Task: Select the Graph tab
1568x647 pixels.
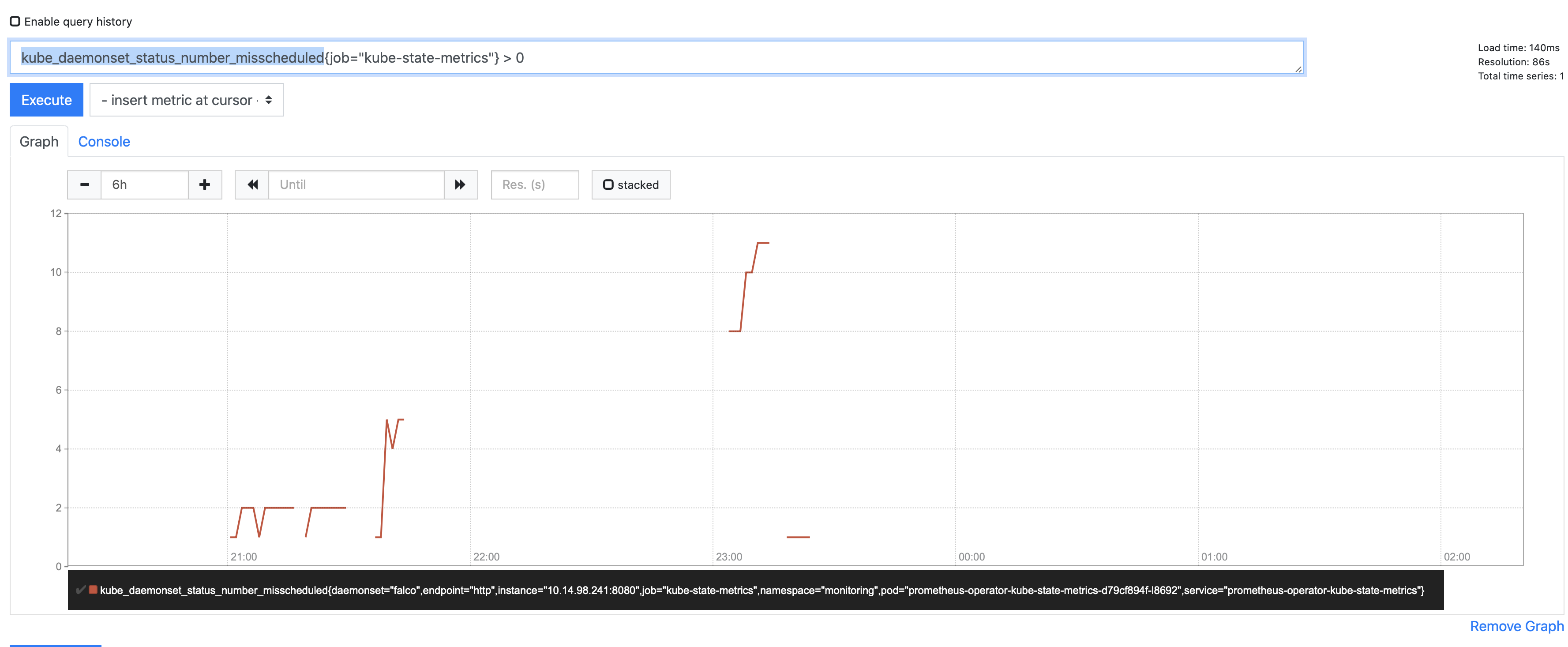Action: (38, 141)
